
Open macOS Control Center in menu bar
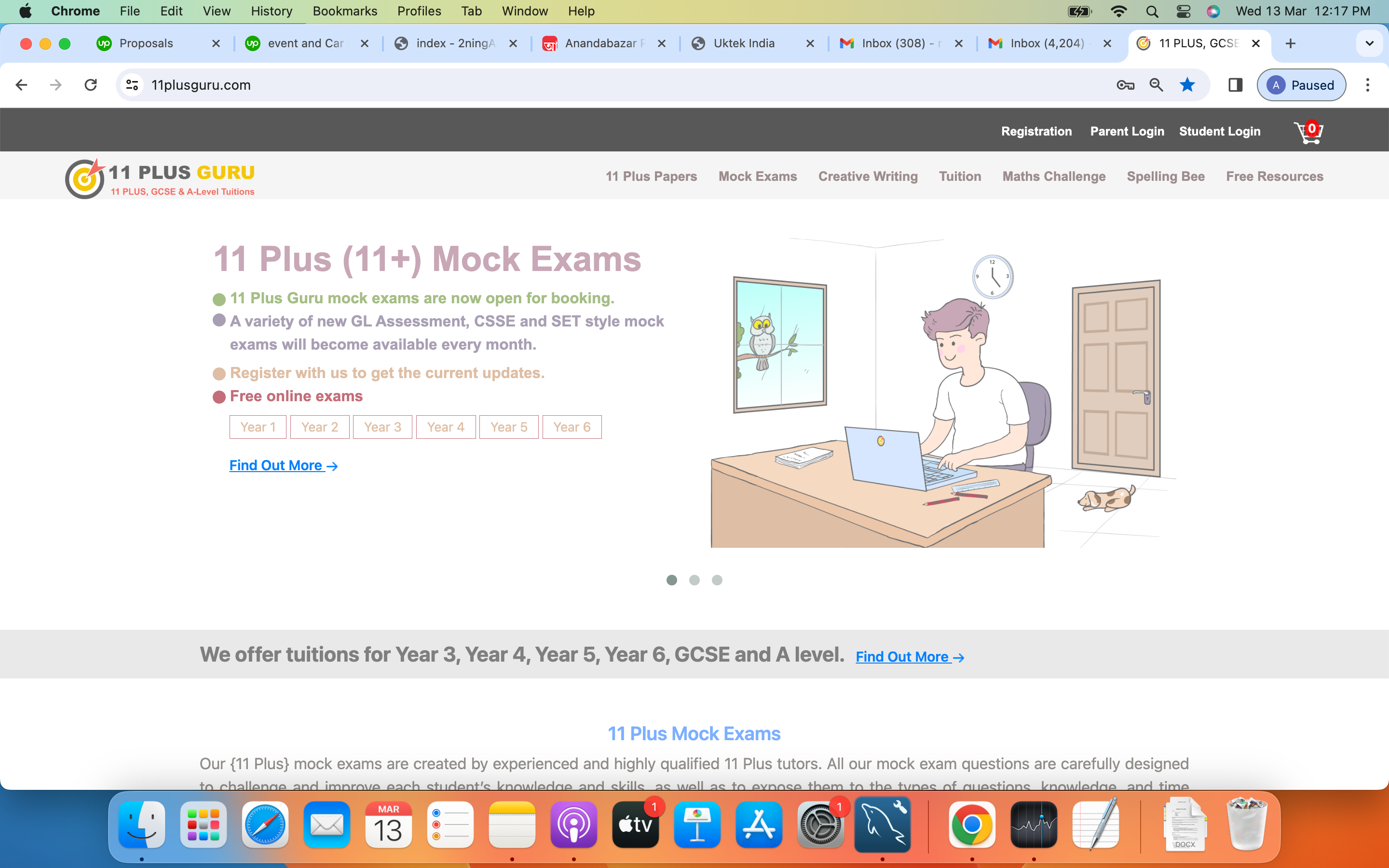1183,12
